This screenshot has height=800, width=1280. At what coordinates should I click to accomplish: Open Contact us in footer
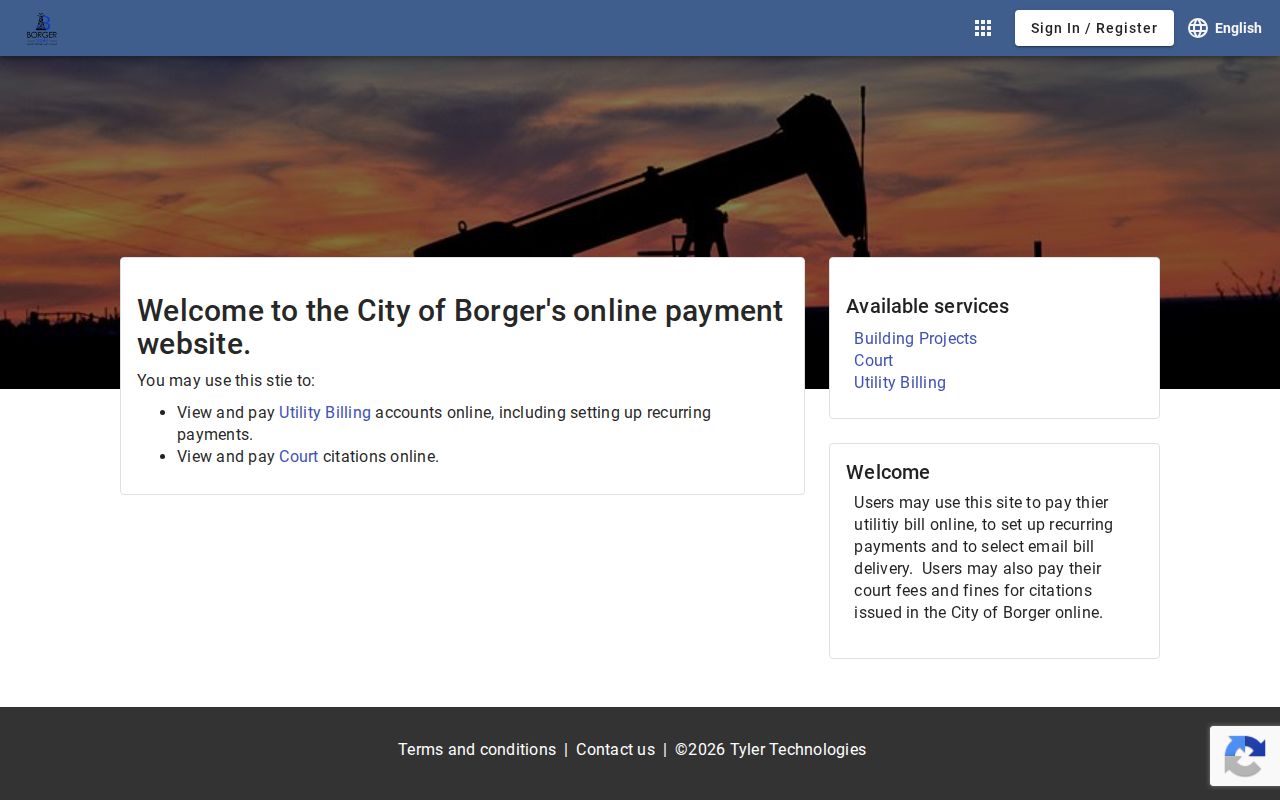615,749
